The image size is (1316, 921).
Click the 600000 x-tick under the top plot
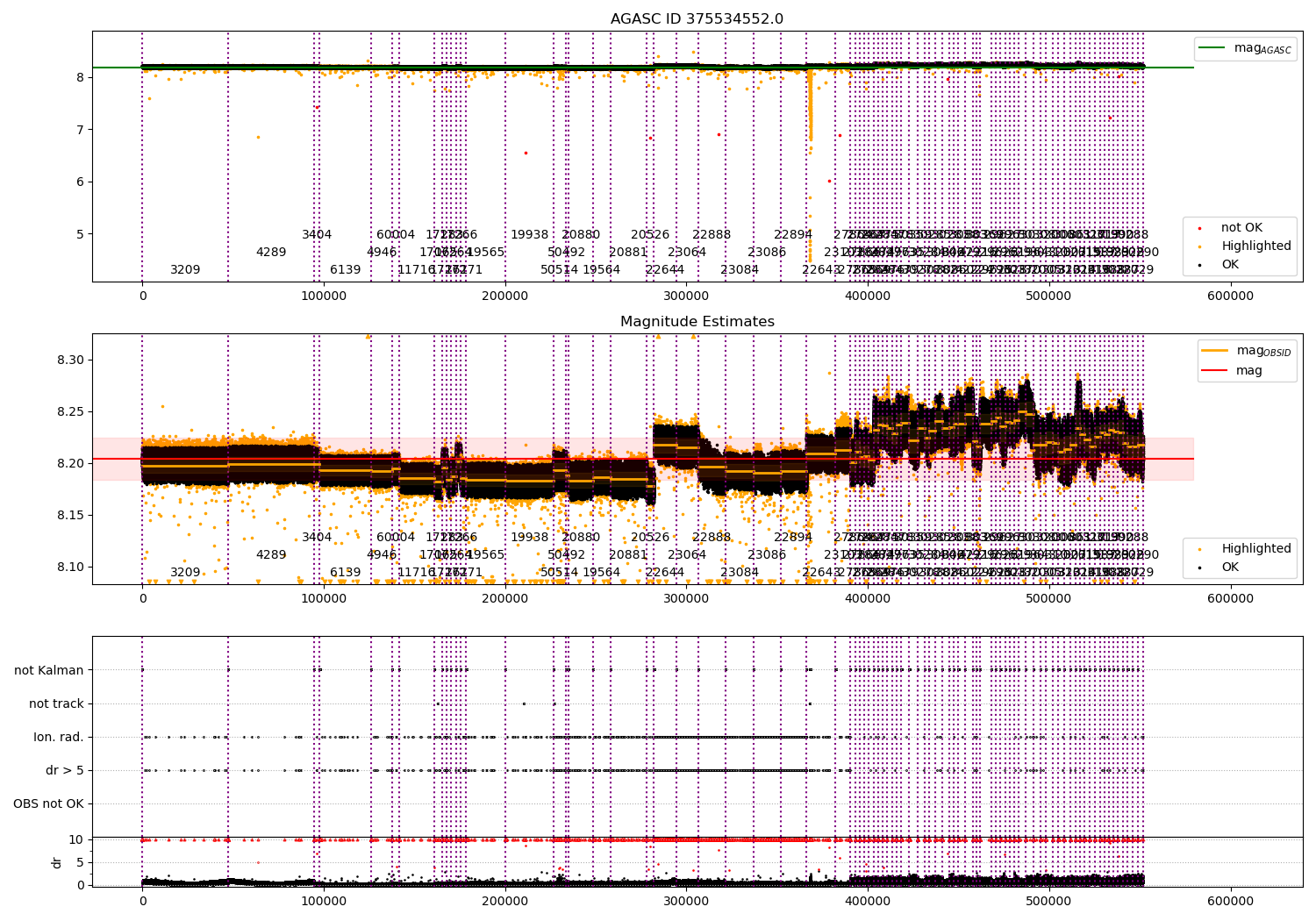pos(1230,296)
